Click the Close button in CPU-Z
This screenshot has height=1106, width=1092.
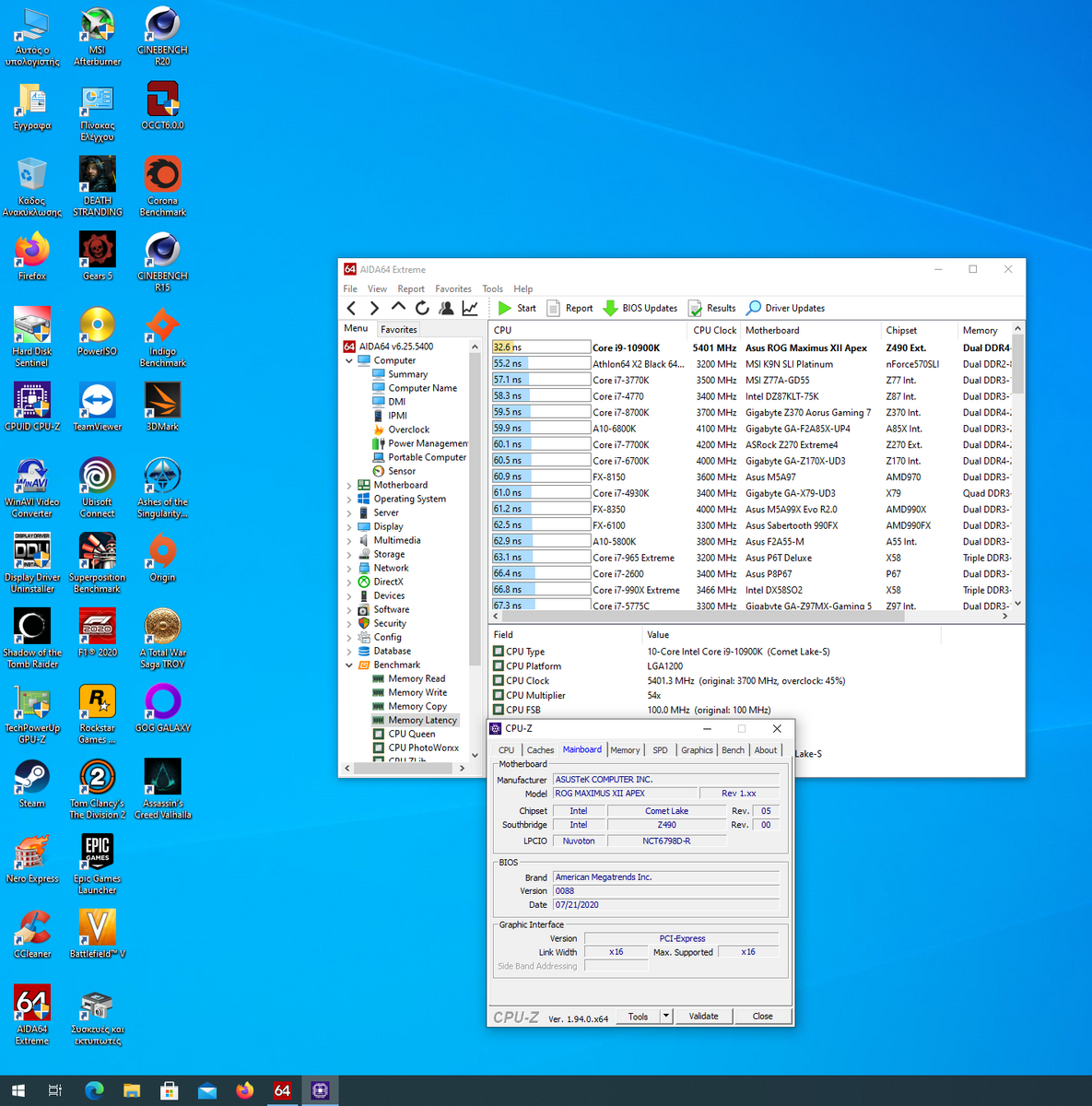tap(762, 1016)
